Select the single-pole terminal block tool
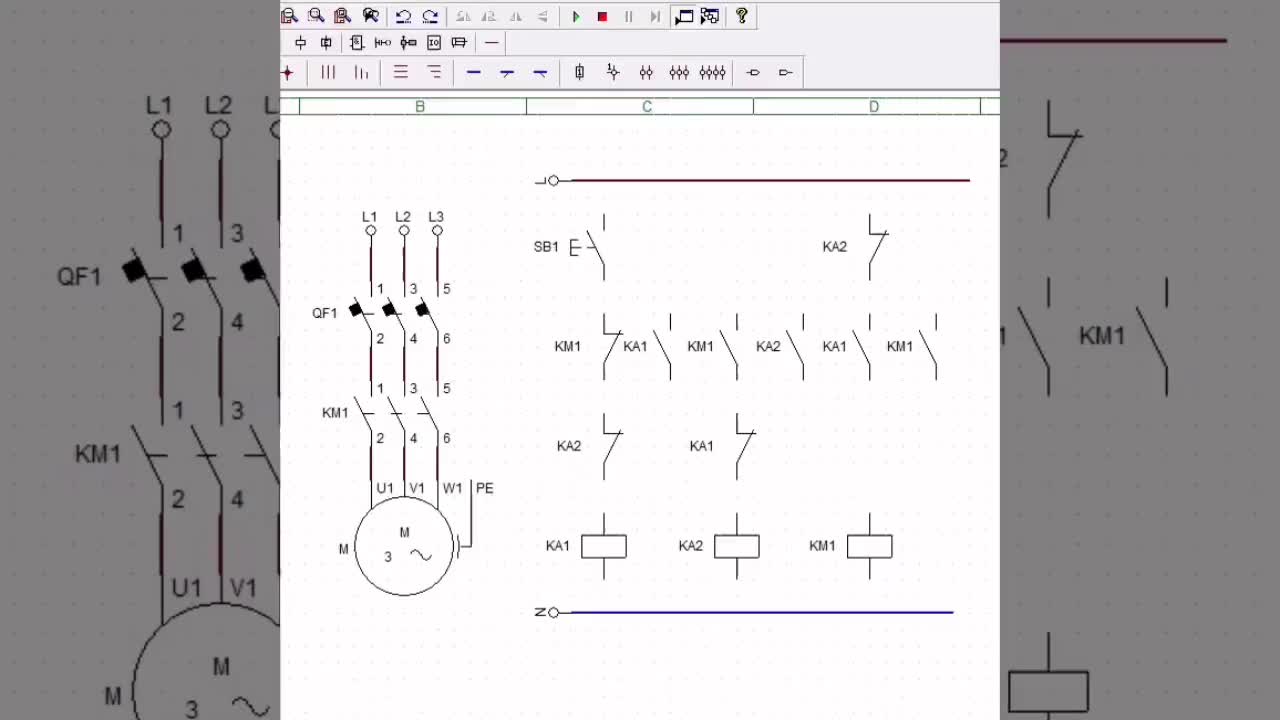 (x=579, y=72)
